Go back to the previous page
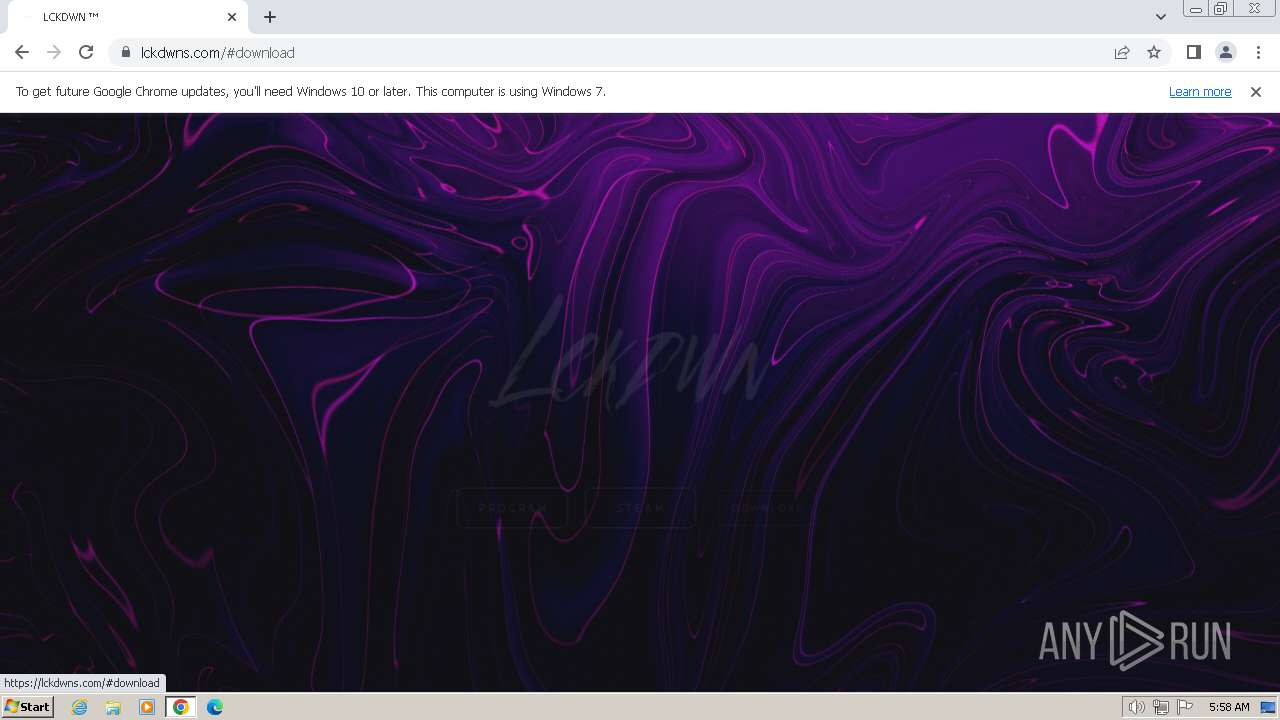Viewport: 1280px width, 720px height. coord(22,52)
